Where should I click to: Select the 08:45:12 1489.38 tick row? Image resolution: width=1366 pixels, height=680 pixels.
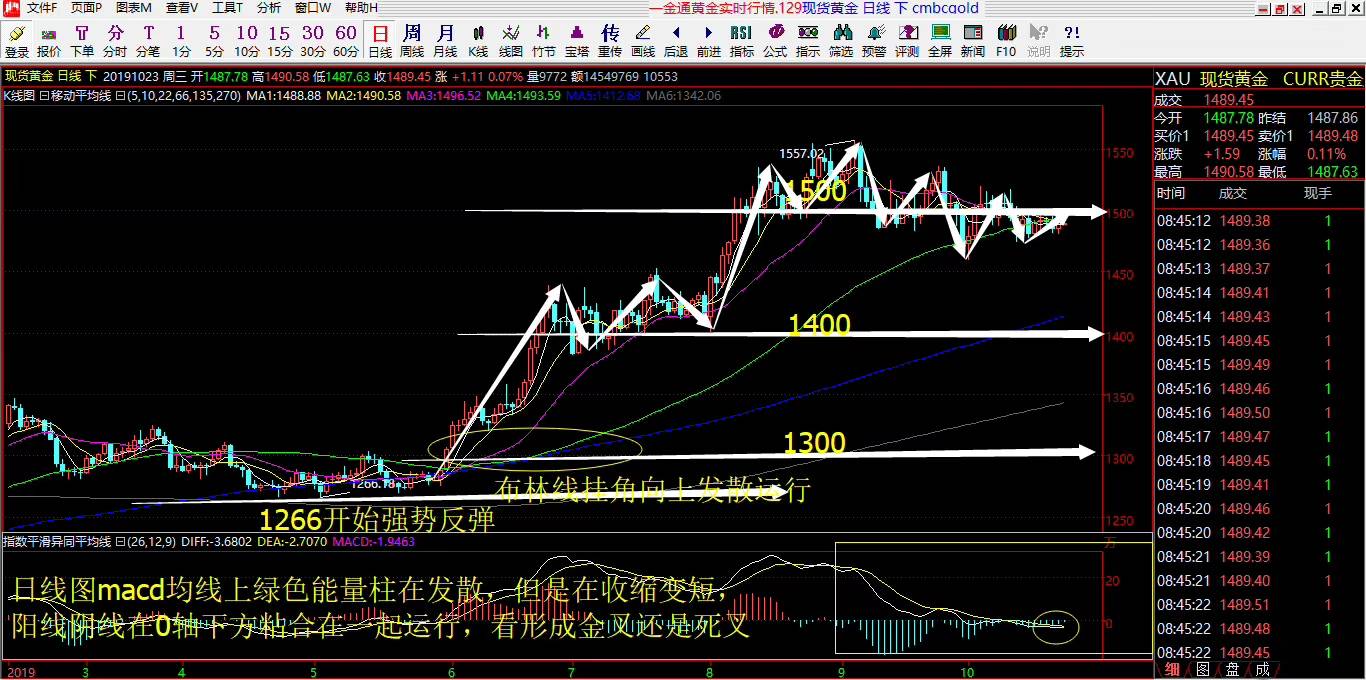point(1259,221)
